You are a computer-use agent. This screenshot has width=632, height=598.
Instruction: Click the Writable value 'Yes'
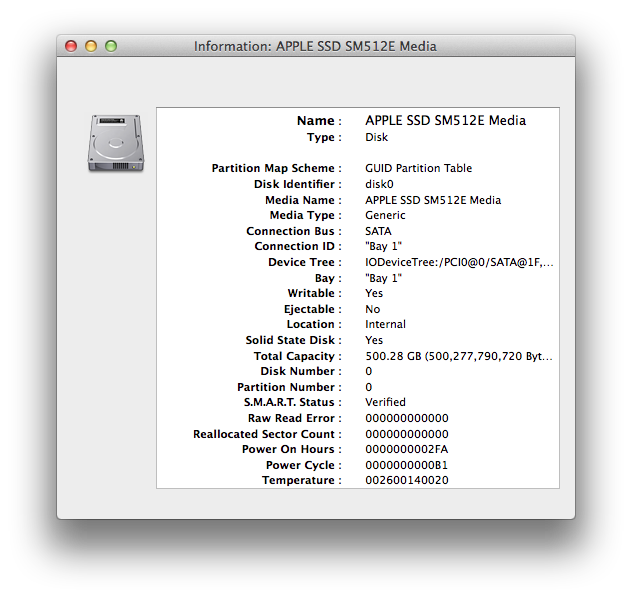374,293
